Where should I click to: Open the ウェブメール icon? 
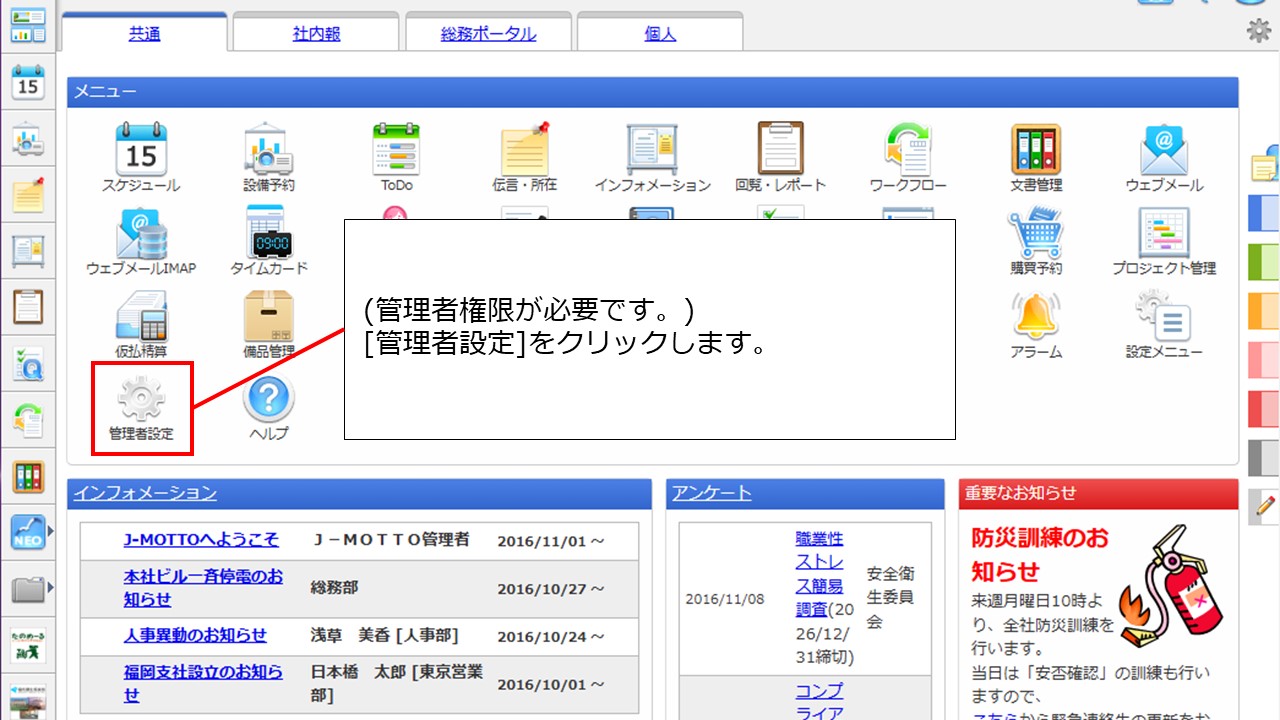(x=1163, y=151)
